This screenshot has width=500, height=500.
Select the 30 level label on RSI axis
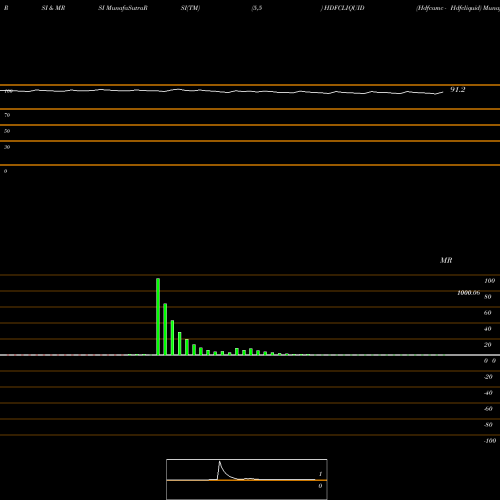tap(7, 147)
